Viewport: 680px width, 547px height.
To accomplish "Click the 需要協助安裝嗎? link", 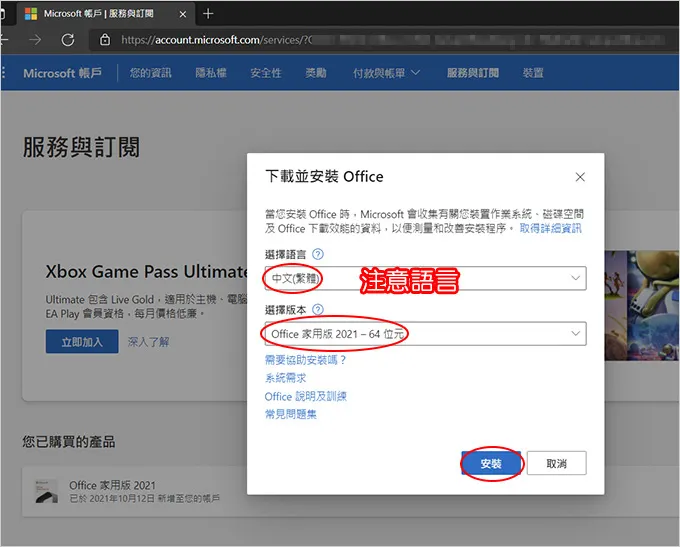I will pyautogui.click(x=305, y=360).
